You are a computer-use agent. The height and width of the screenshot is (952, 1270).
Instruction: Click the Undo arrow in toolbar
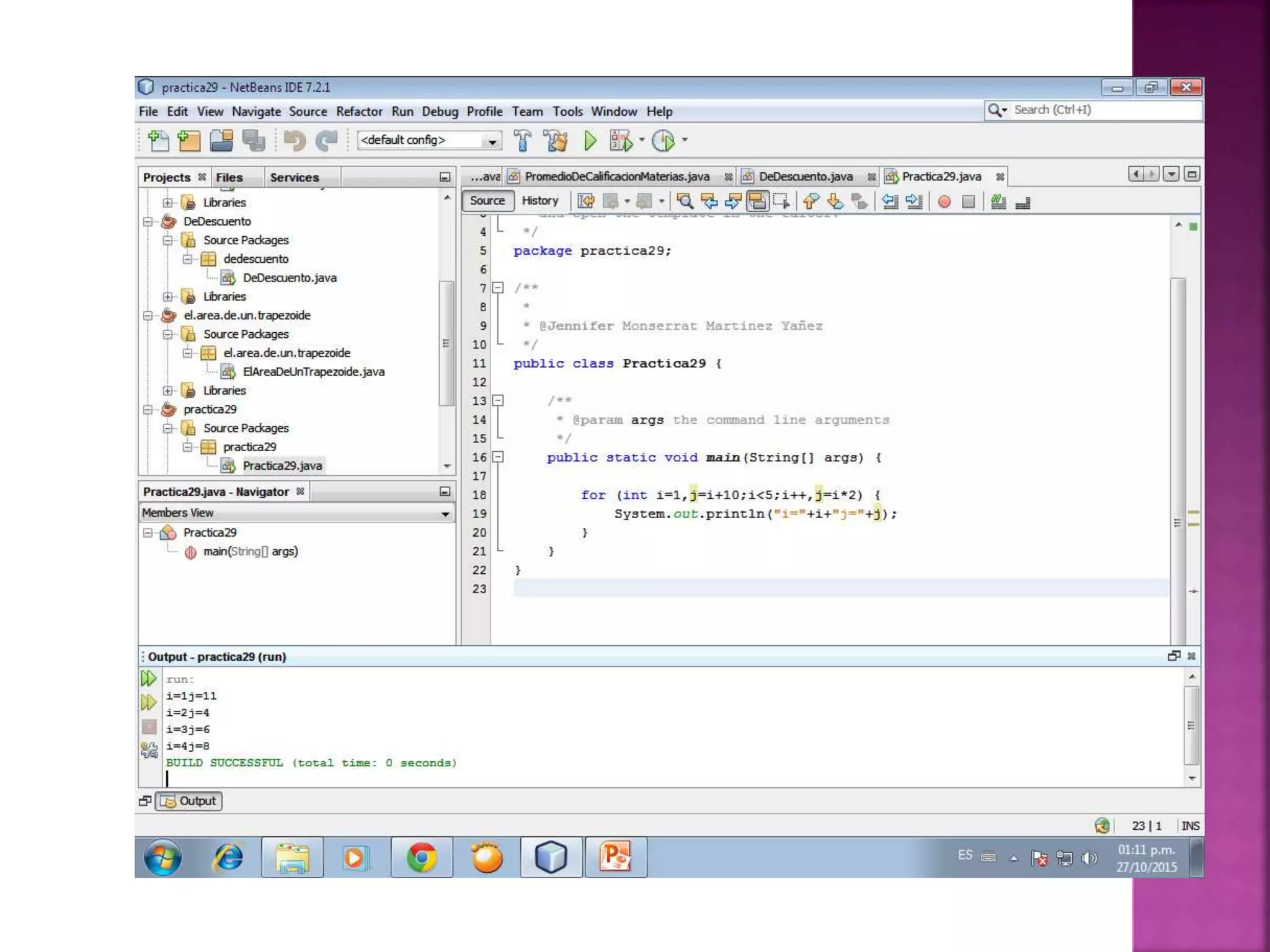point(295,141)
